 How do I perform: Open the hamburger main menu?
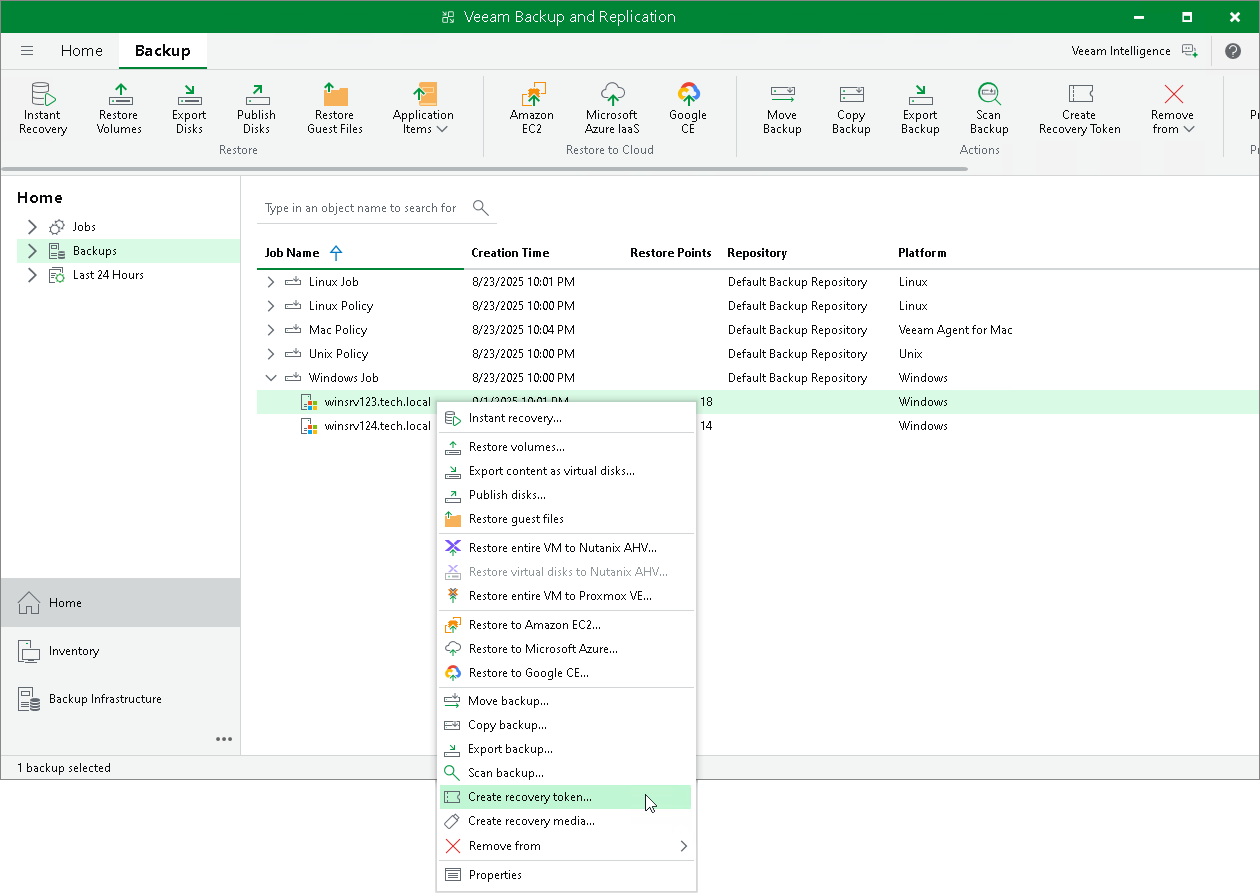click(x=27, y=51)
